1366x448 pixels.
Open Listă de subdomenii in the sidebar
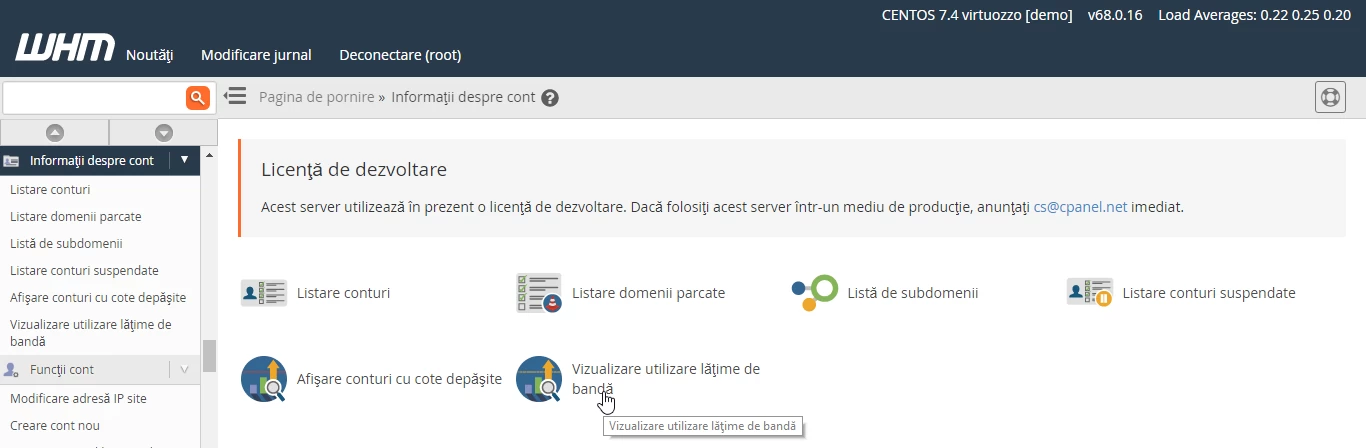pyautogui.click(x=66, y=244)
